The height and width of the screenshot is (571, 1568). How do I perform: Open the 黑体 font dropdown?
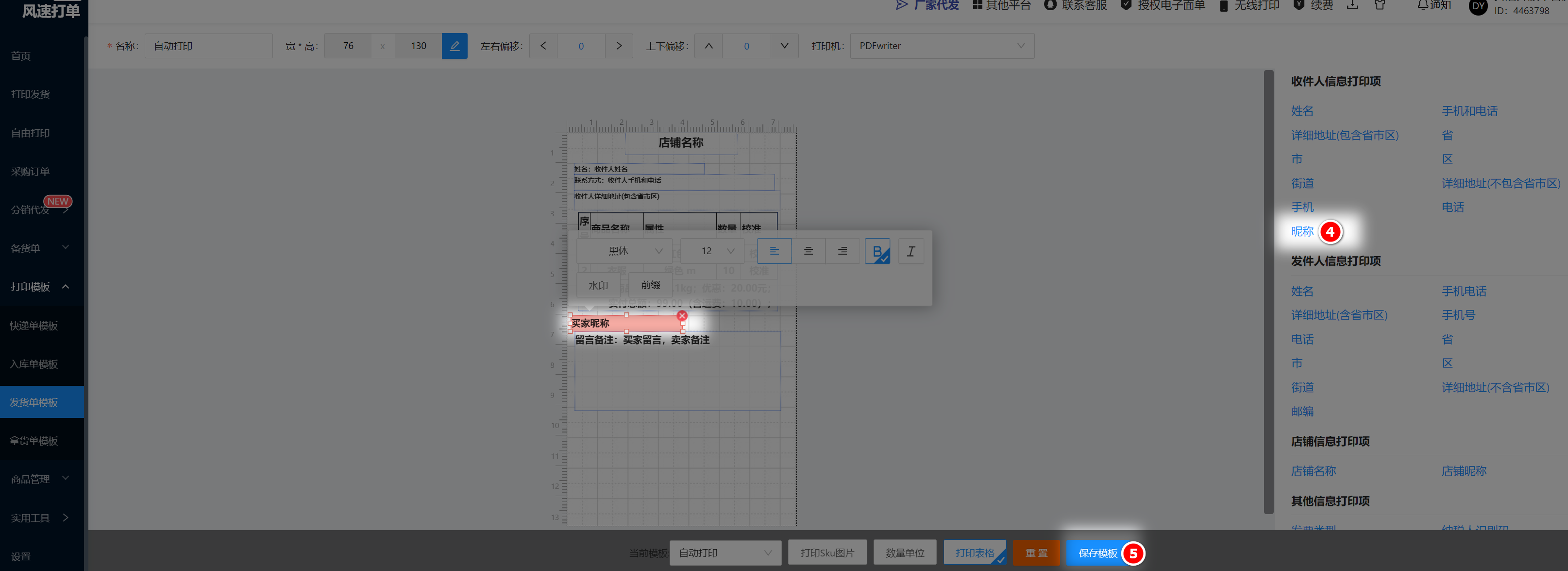coord(624,251)
